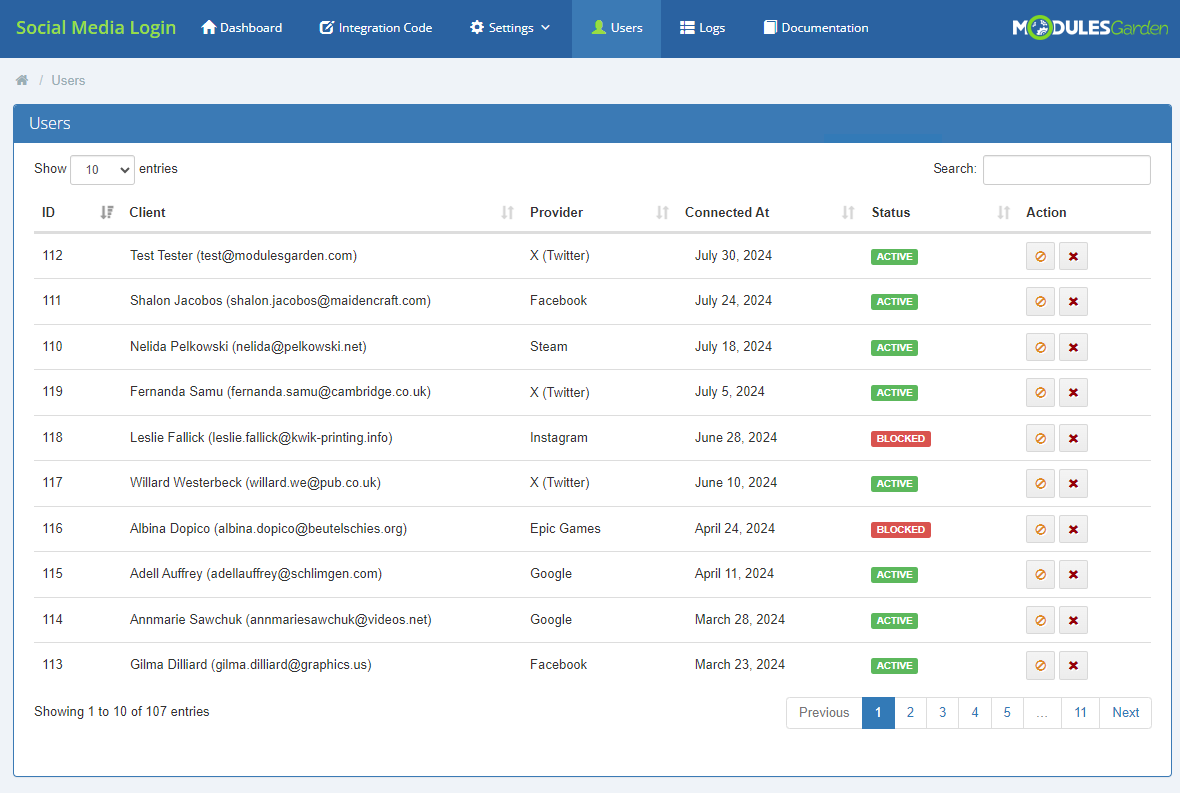Block Annmarie Sawchuk using the ban icon
Image resolution: width=1180 pixels, height=793 pixels.
point(1040,621)
